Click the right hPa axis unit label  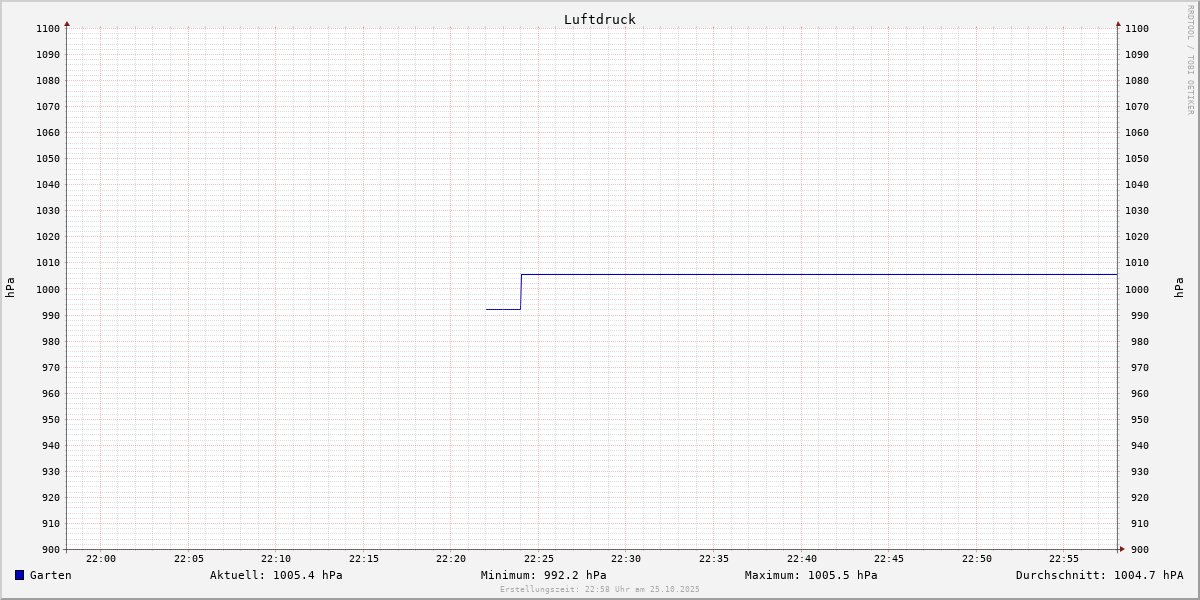pyautogui.click(x=1179, y=288)
